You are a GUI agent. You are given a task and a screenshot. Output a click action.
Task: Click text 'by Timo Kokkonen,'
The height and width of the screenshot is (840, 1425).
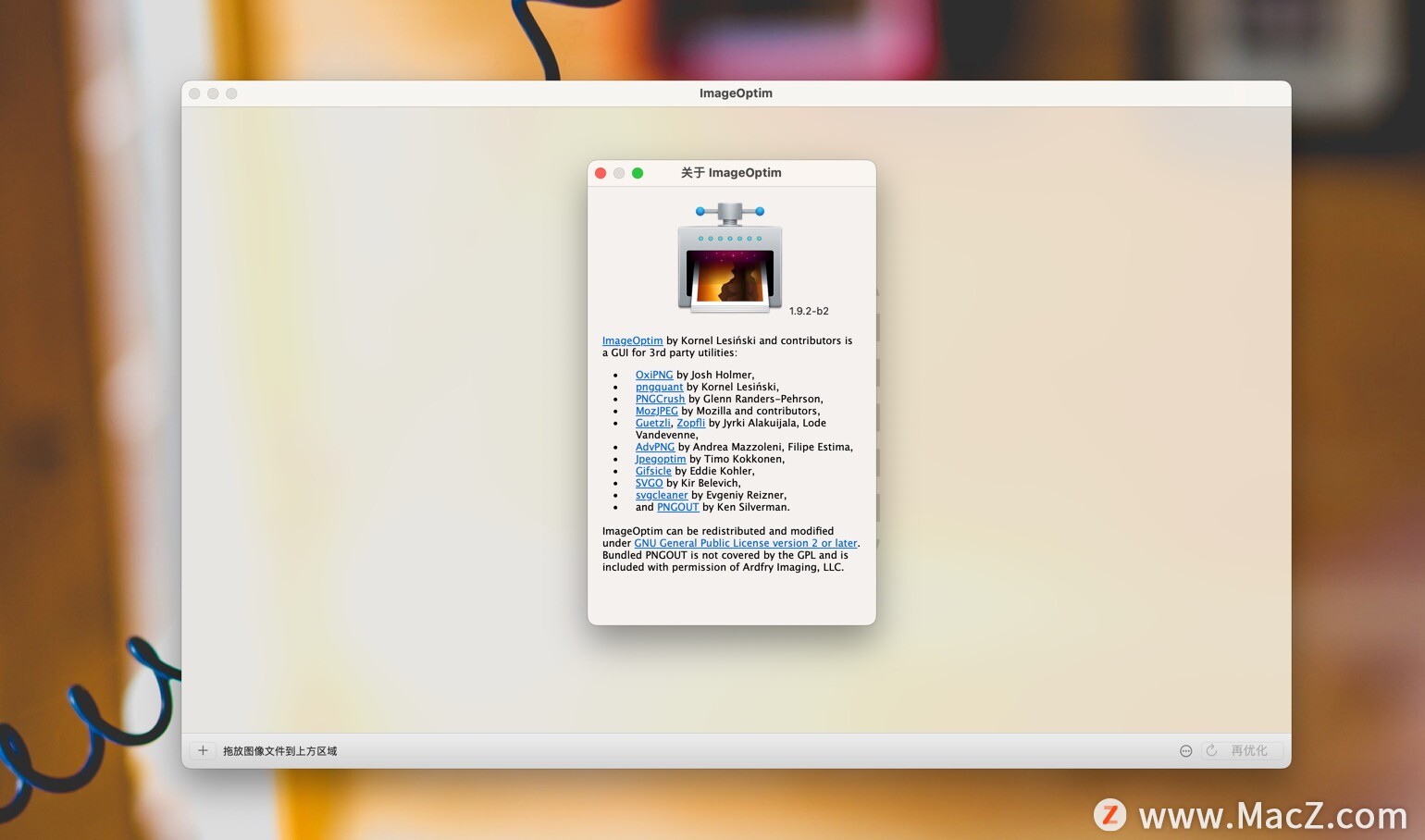pyautogui.click(x=737, y=459)
